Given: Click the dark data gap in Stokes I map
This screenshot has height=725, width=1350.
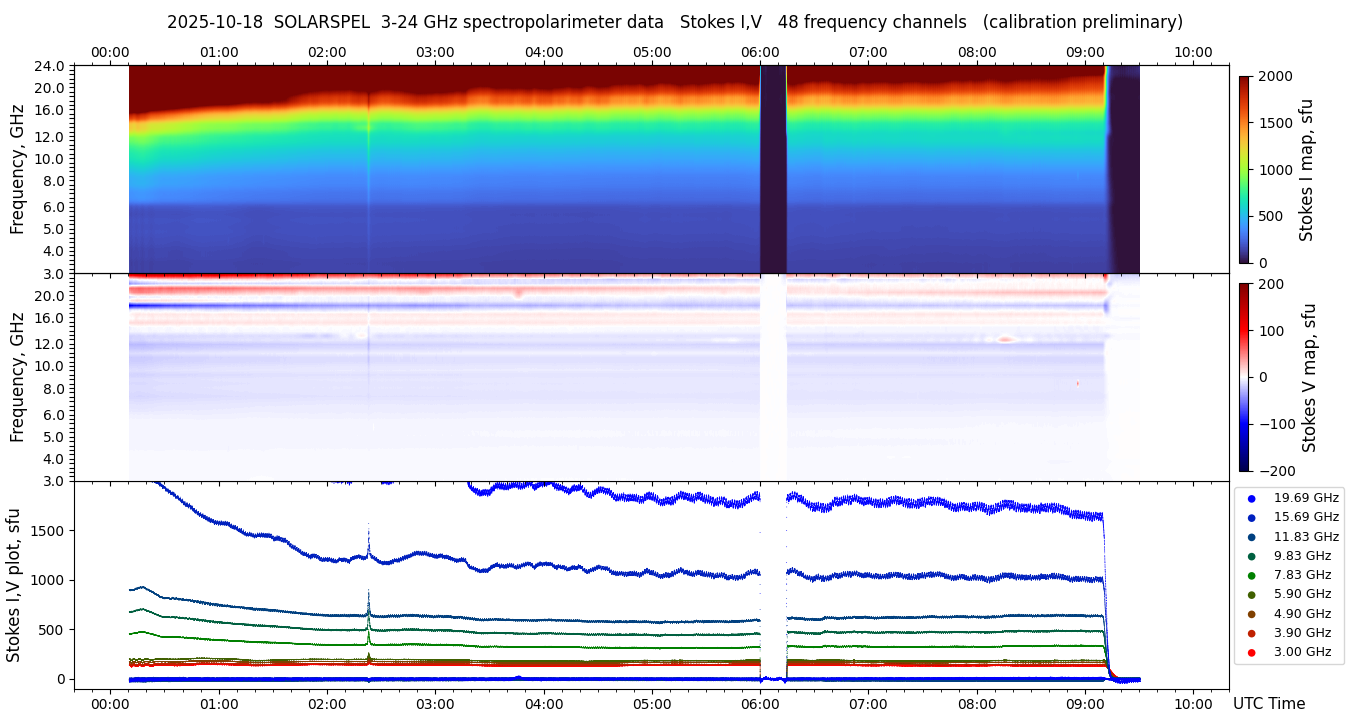Looking at the screenshot, I should point(773,169).
